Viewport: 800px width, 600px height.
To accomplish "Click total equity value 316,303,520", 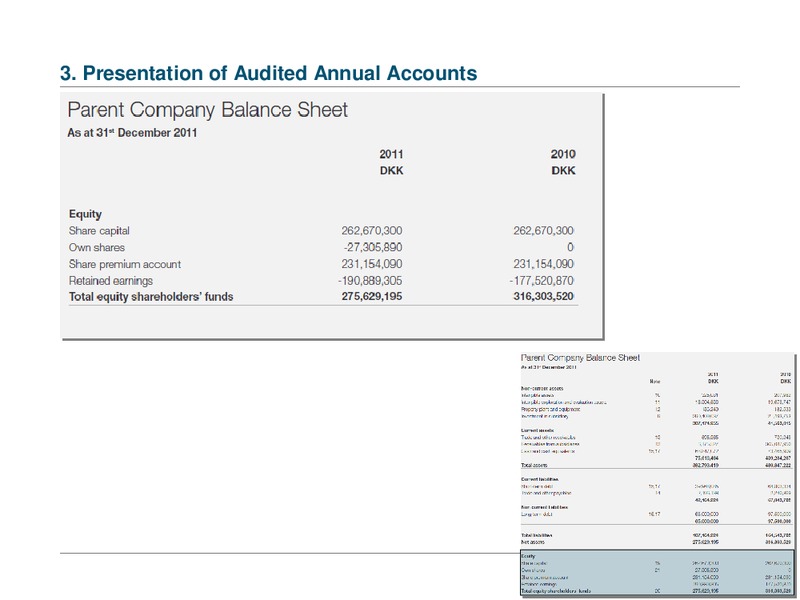I will 543,296.
